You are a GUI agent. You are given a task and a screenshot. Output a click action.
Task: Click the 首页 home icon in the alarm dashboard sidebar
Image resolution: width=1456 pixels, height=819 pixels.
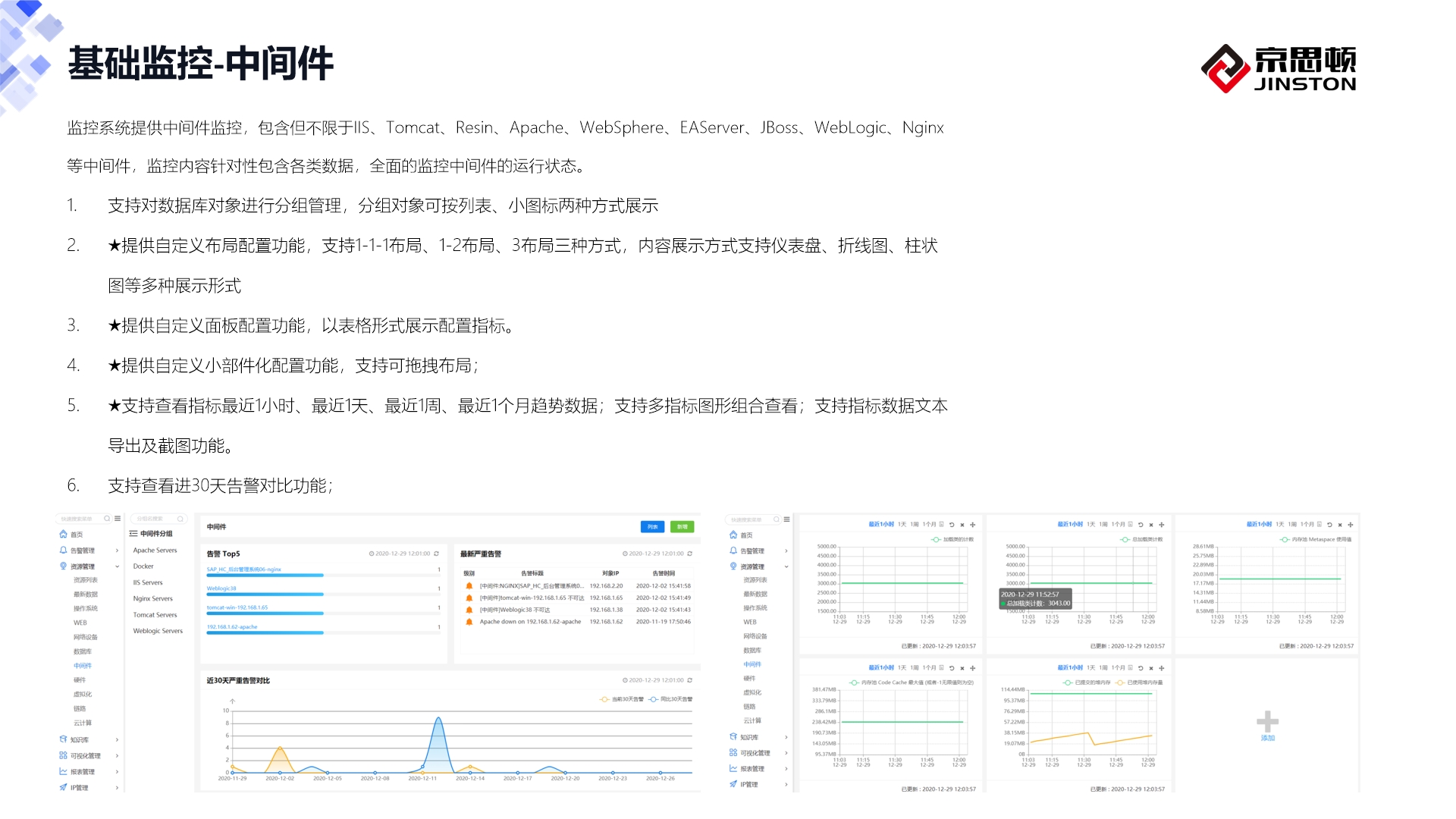point(63,534)
